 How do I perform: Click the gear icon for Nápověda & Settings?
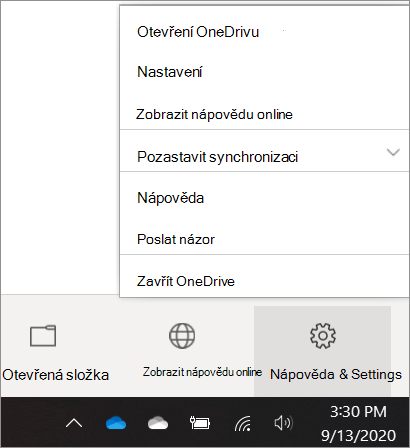[323, 336]
